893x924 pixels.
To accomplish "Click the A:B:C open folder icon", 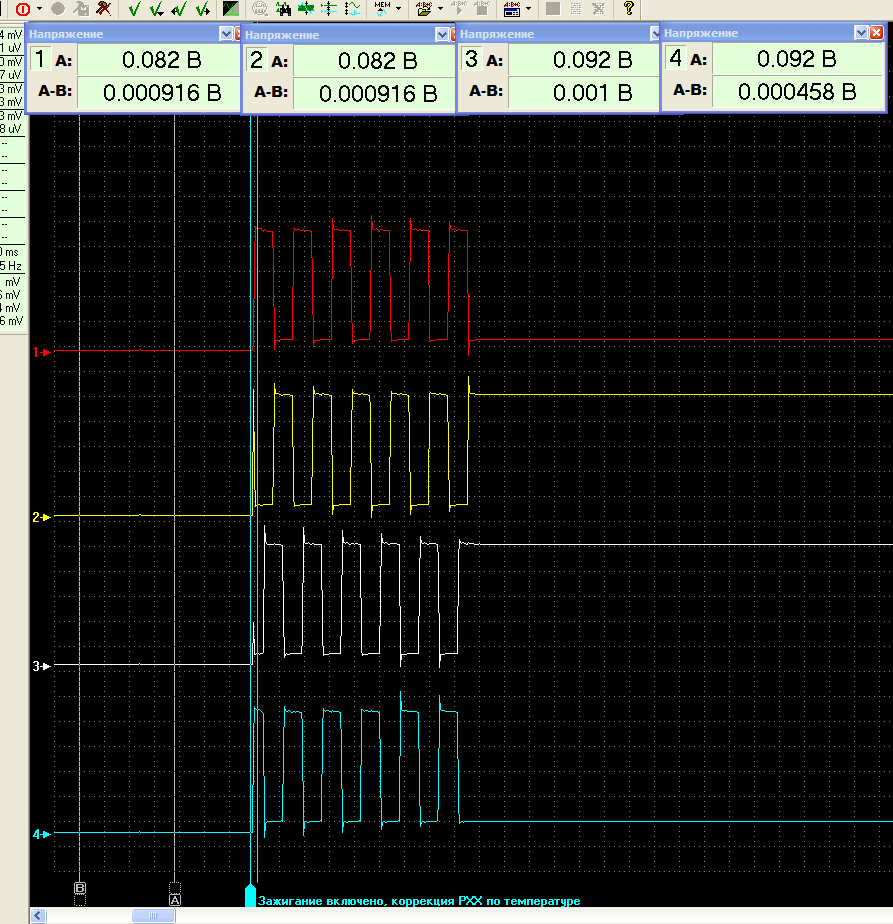I will click(x=424, y=9).
